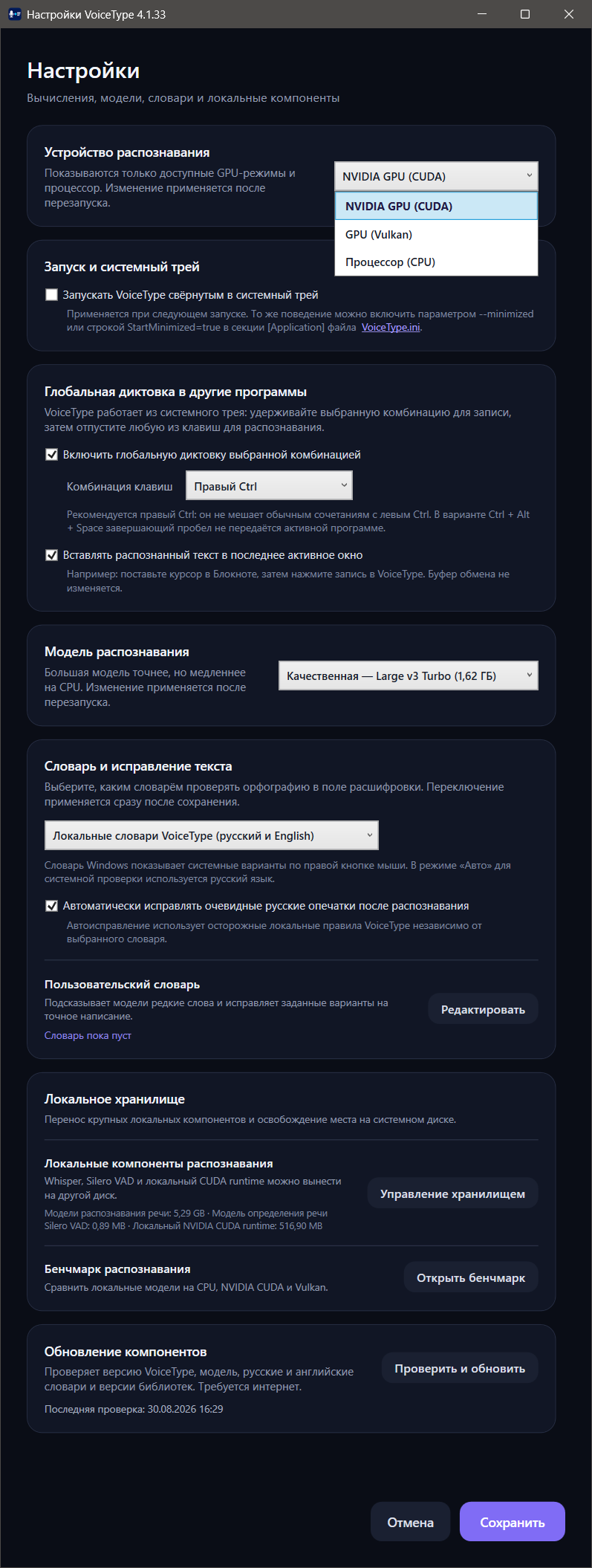Select GPU (Vulkan) from the device list
592x1568 pixels.
pyautogui.click(x=436, y=234)
